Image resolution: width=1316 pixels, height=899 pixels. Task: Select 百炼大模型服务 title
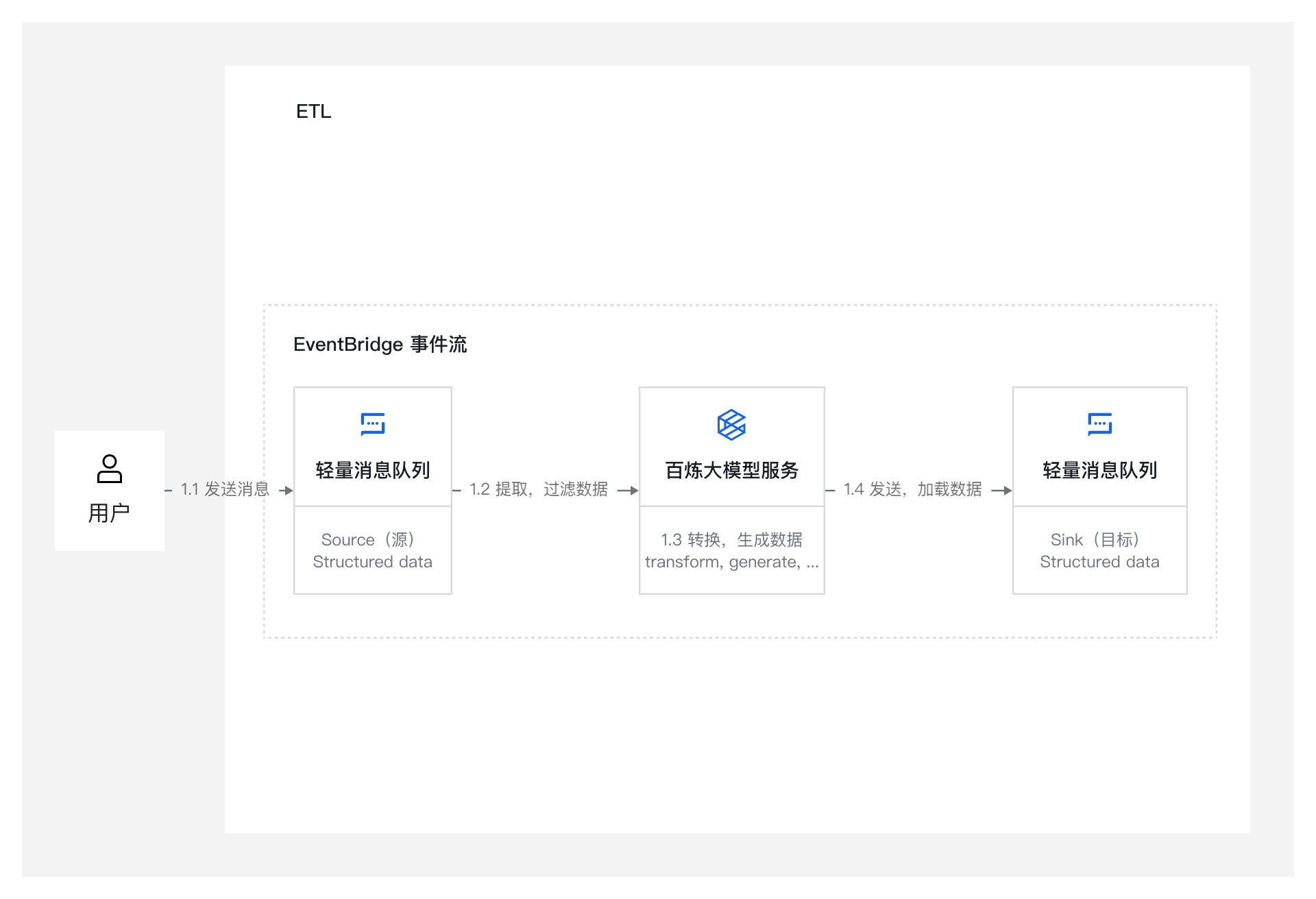point(732,470)
